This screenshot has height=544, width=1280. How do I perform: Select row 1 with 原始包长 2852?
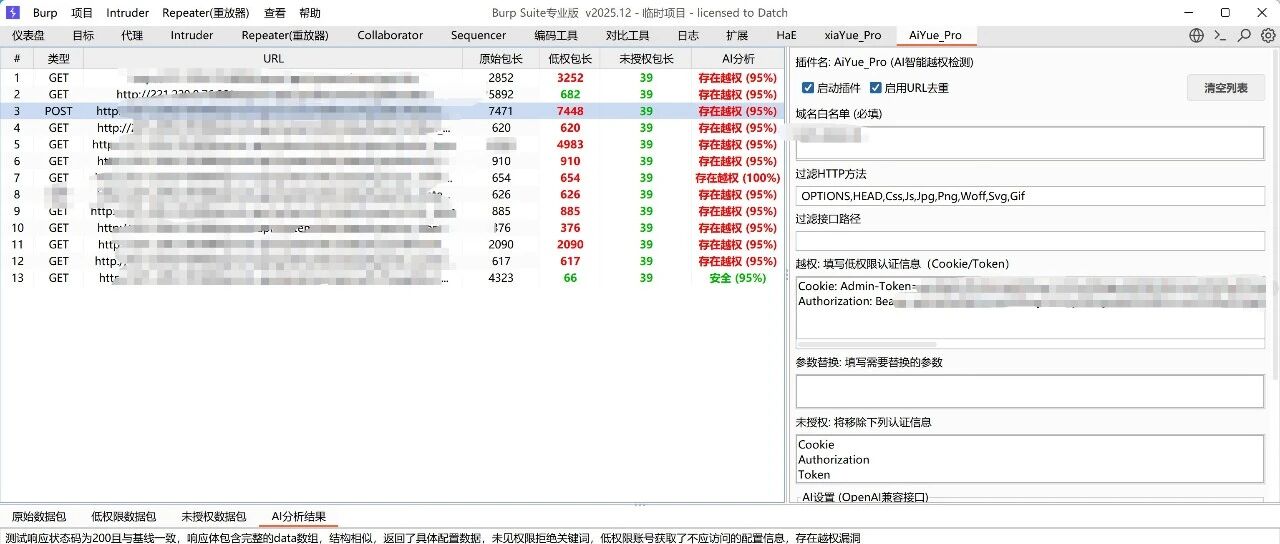(392, 77)
